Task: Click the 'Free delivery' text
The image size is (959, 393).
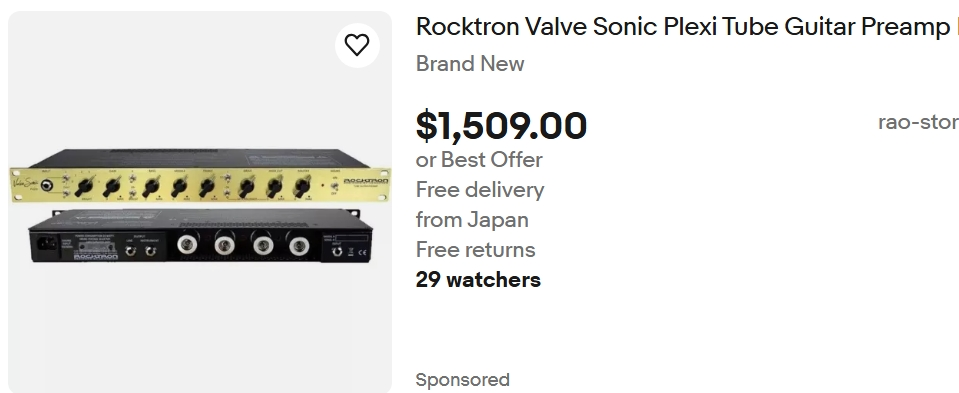Action: [x=480, y=189]
